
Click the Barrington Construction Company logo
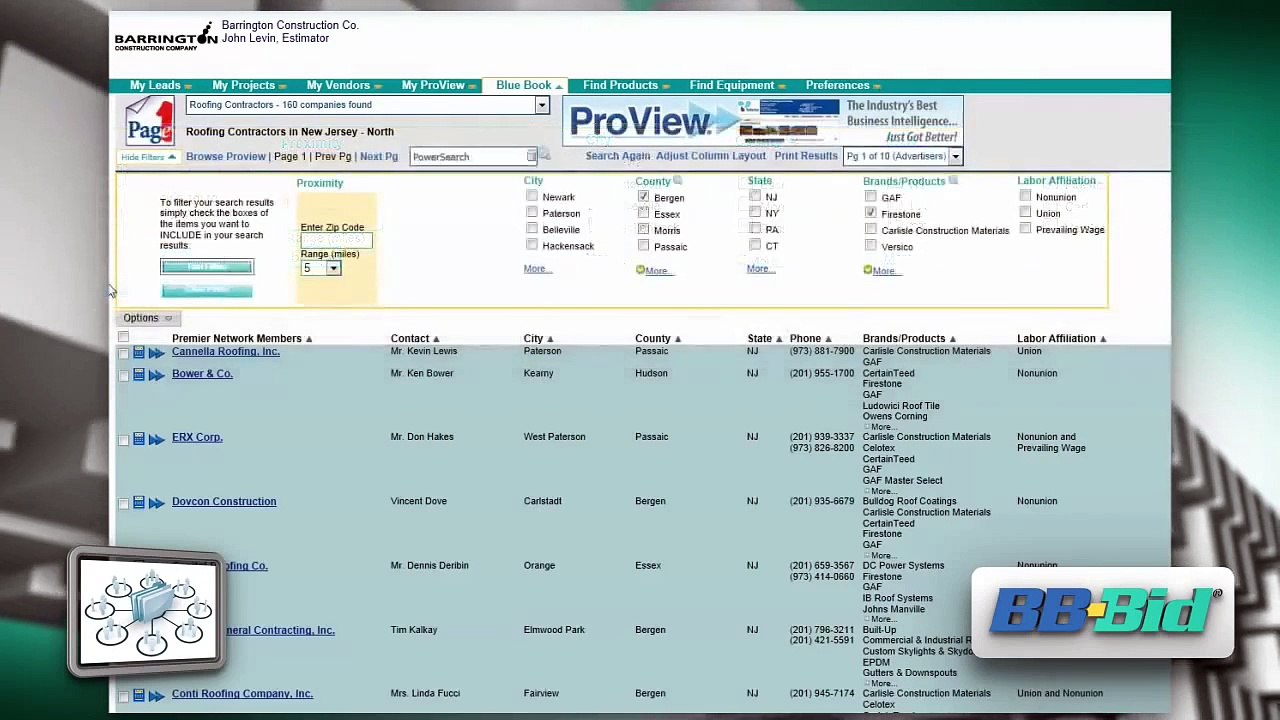[165, 36]
